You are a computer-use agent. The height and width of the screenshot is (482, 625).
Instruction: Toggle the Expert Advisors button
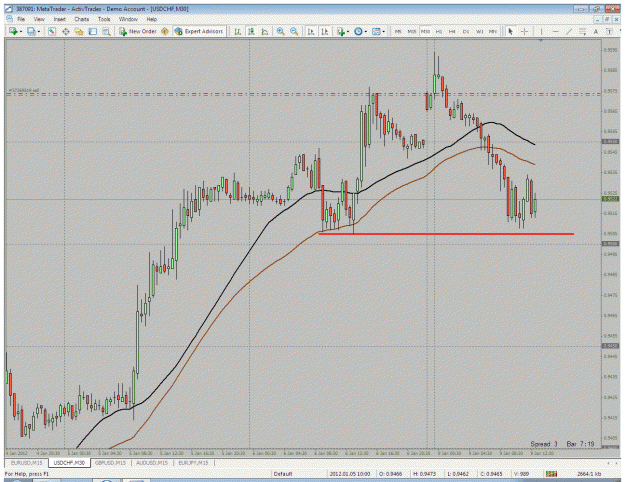[199, 31]
